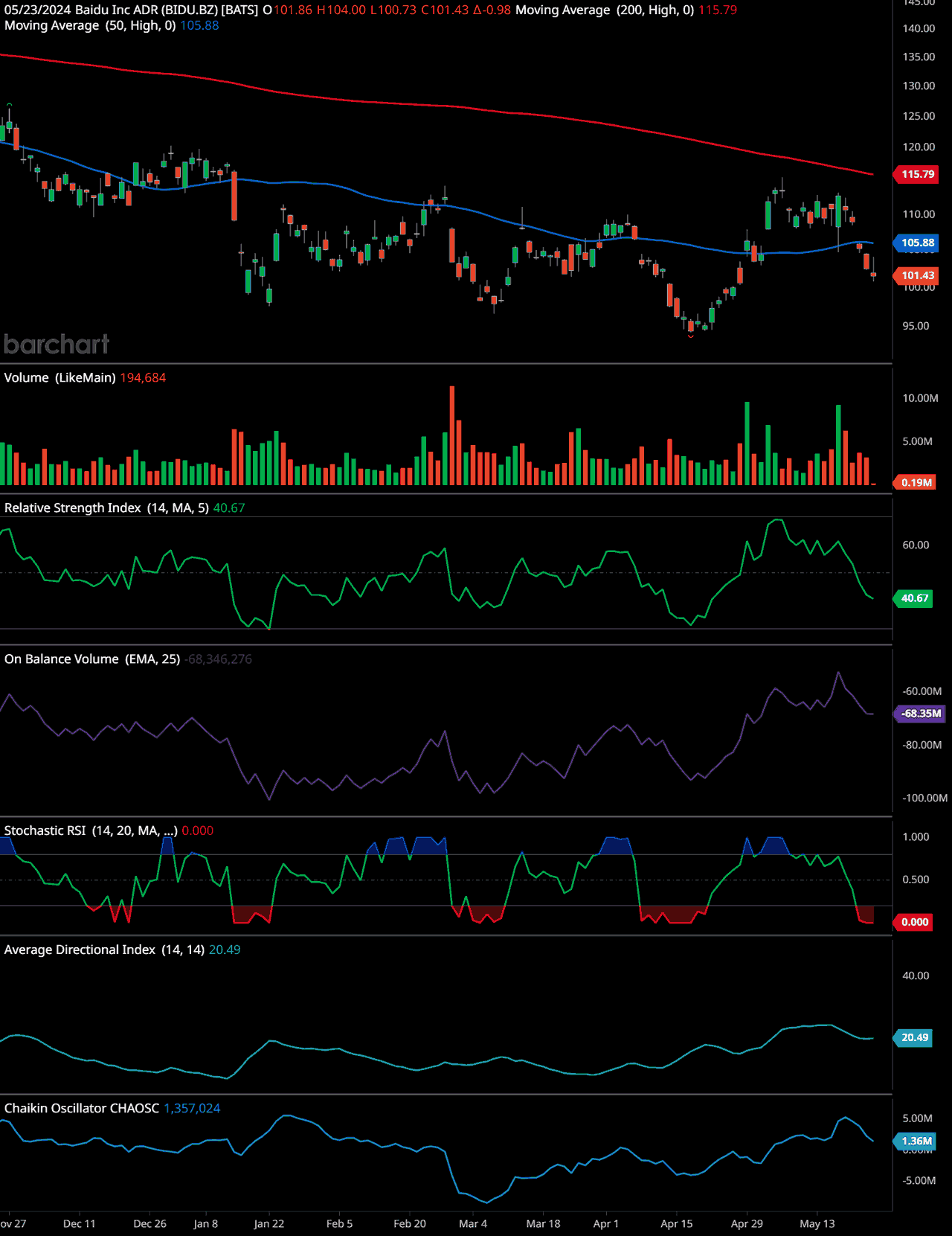Click the Volume (LikeMain) pane label
Screen dimensions: 952x1236
[x=59, y=377]
